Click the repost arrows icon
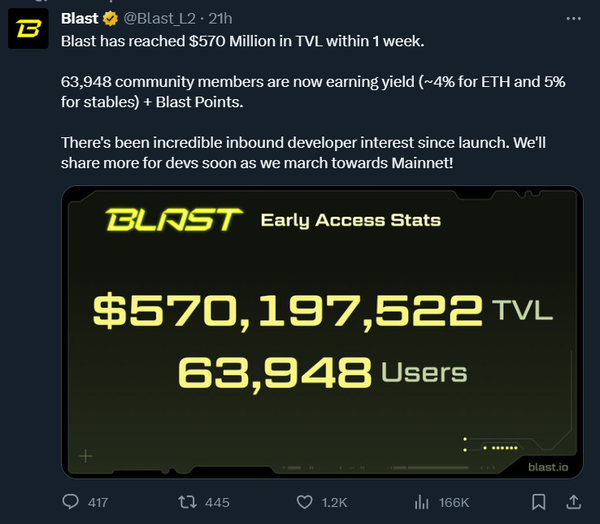 (x=185, y=501)
